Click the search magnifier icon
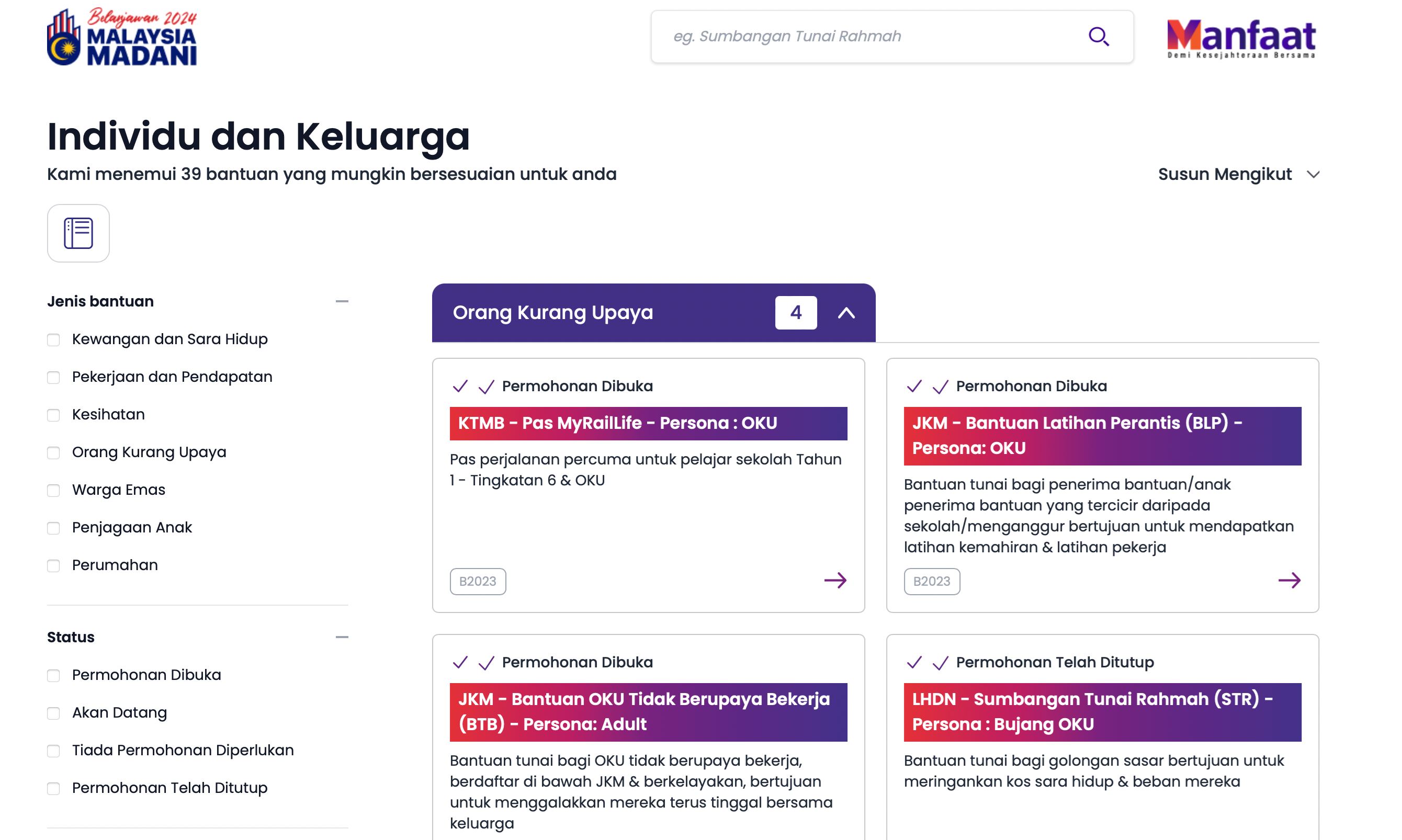1402x840 pixels. tap(1098, 36)
